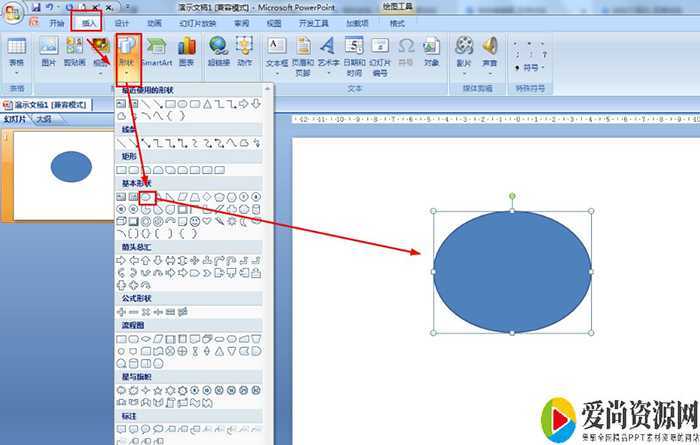
Task: Choose the rectangular callout under 标注
Action: [x=121, y=430]
